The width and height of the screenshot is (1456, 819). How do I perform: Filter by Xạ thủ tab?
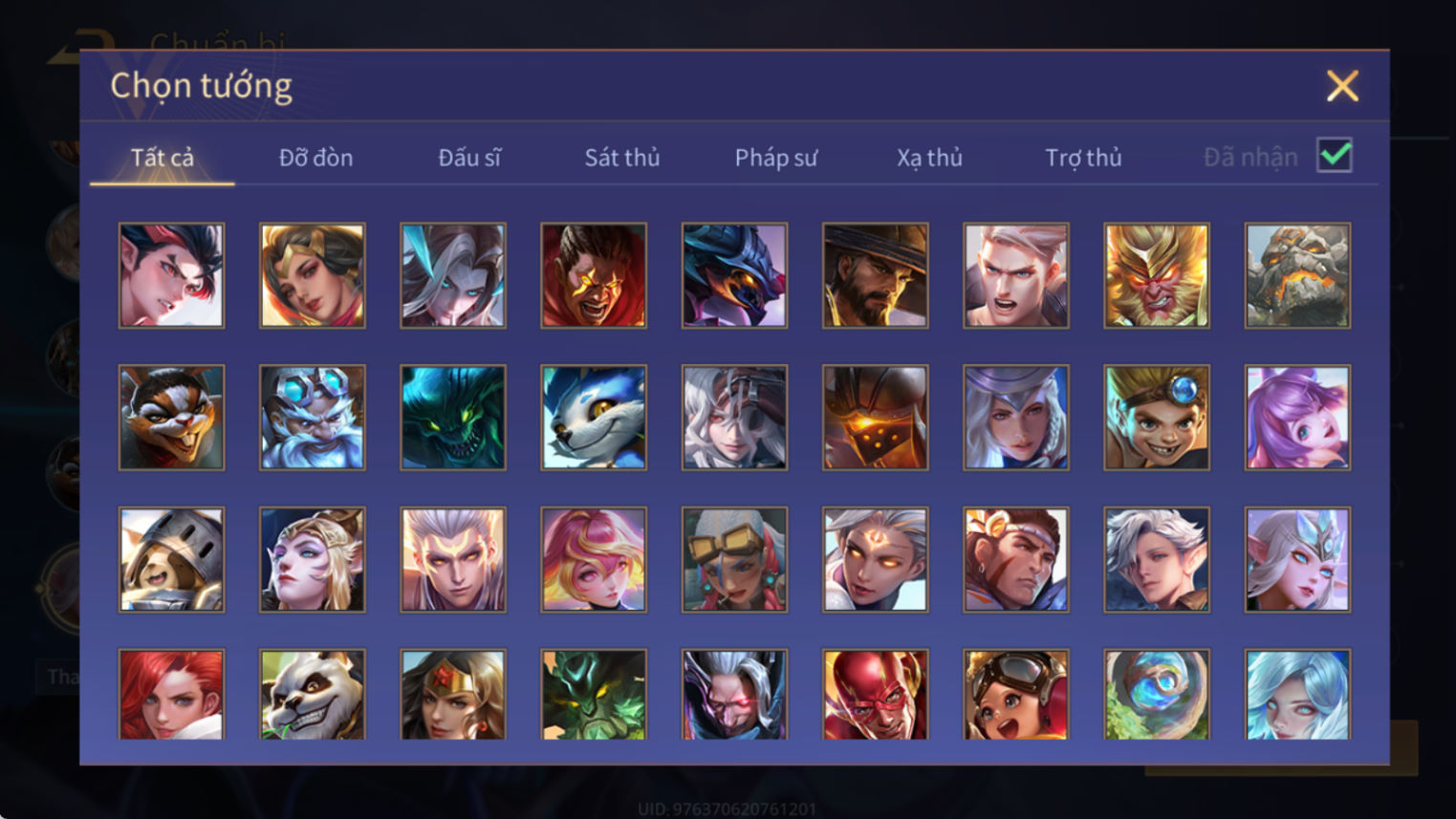[x=929, y=158]
